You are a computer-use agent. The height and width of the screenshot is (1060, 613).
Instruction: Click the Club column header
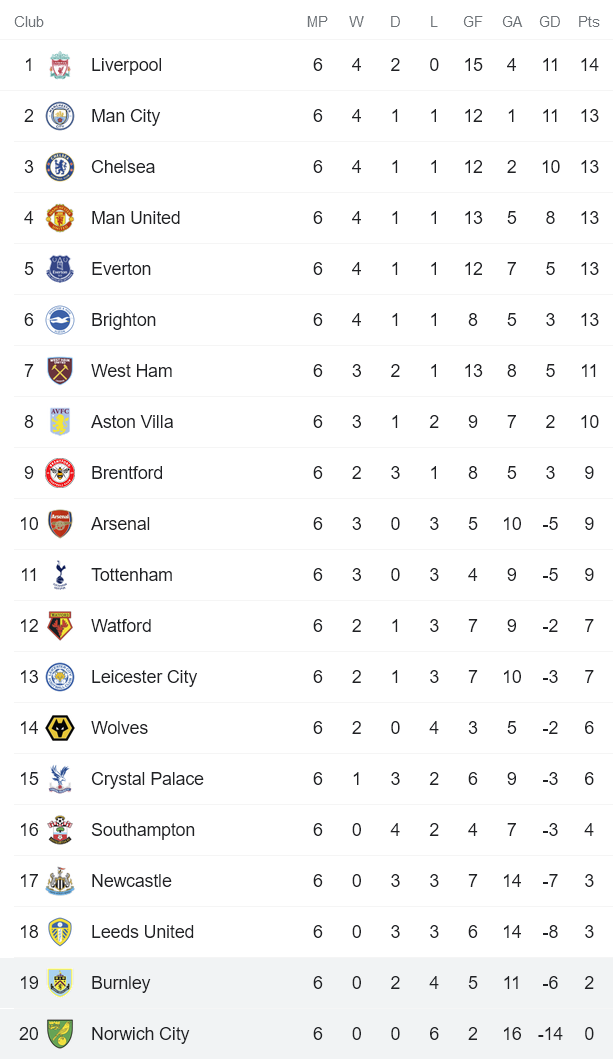pyautogui.click(x=29, y=22)
